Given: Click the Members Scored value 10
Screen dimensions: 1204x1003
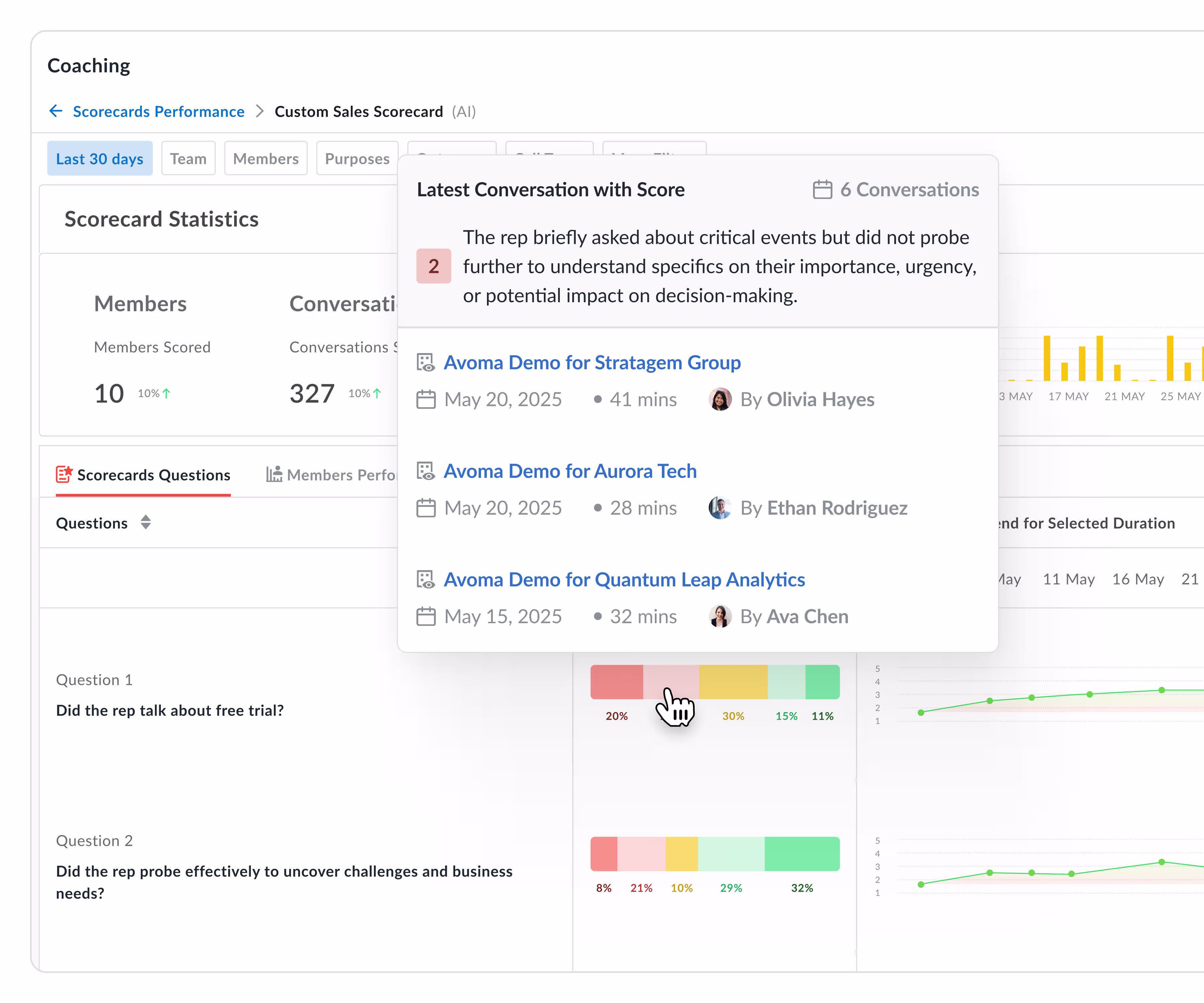Looking at the screenshot, I should coord(109,394).
